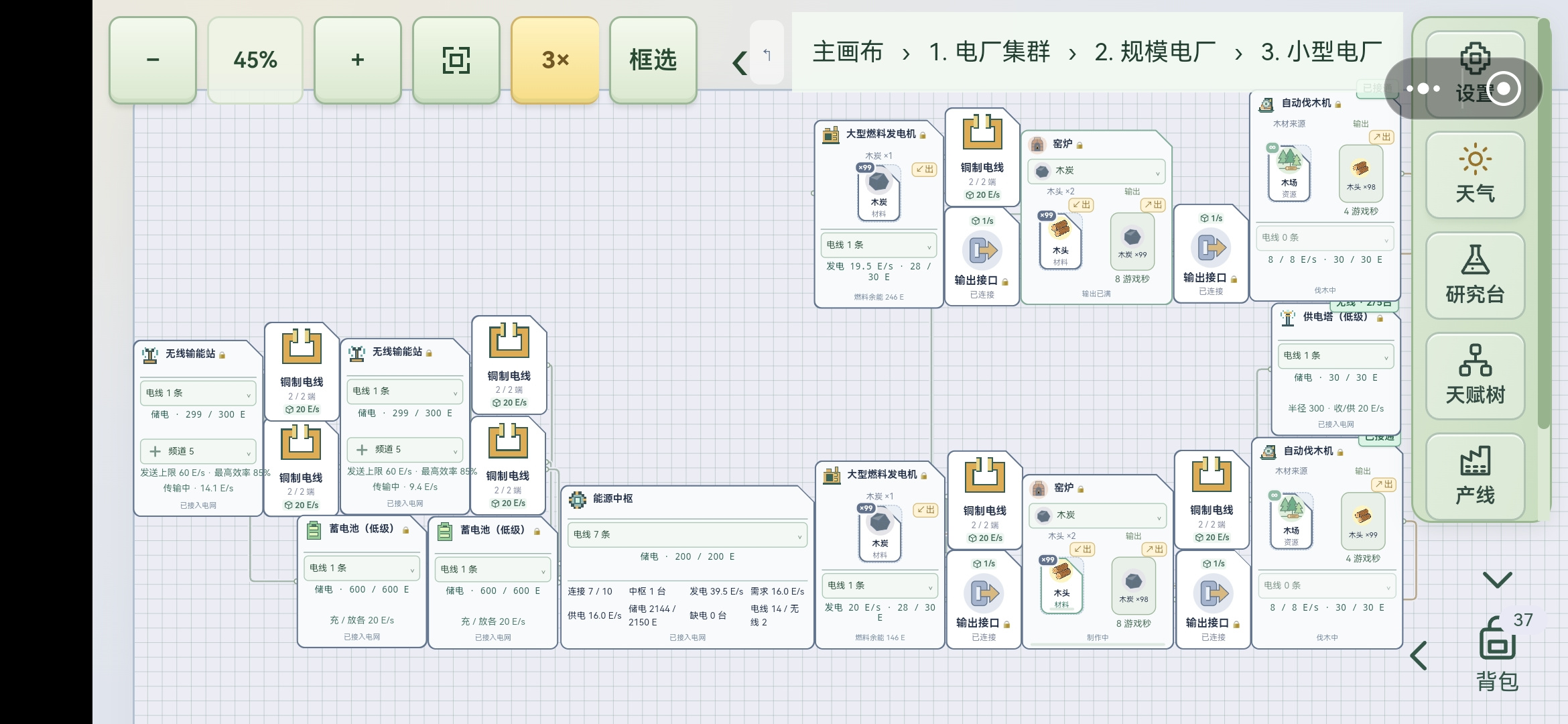
Task: Open 电线 1 条 dropdown in right 蓄电池（低级）
Action: pyautogui.click(x=493, y=569)
